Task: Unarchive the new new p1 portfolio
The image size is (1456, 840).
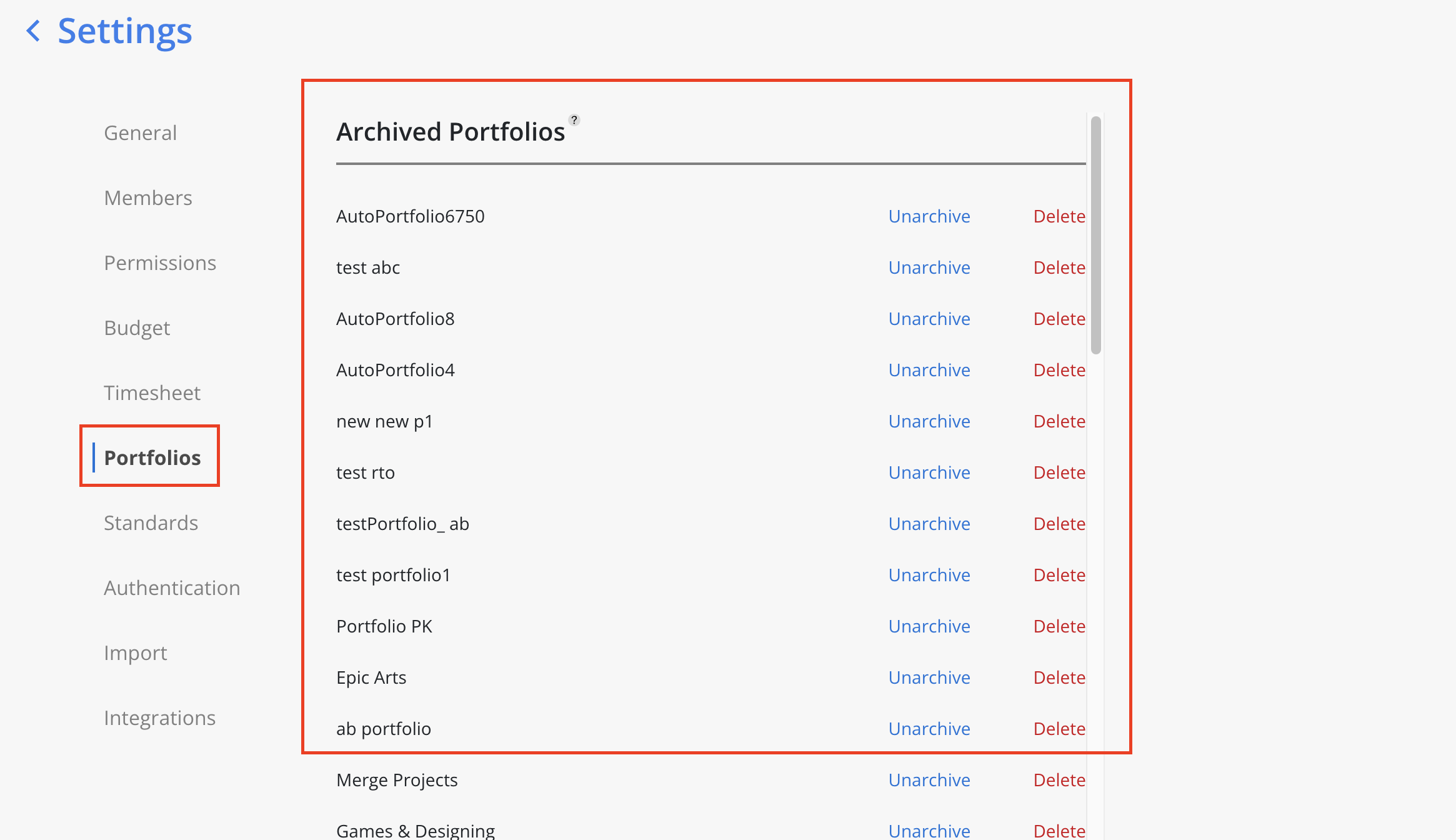Action: tap(929, 421)
